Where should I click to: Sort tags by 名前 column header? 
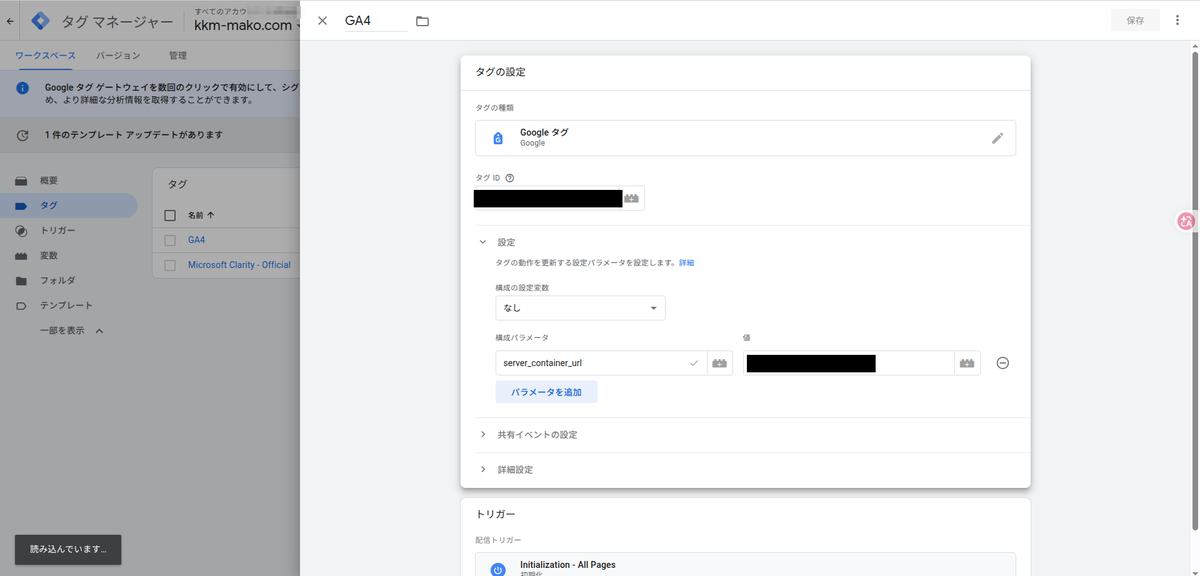pos(201,215)
